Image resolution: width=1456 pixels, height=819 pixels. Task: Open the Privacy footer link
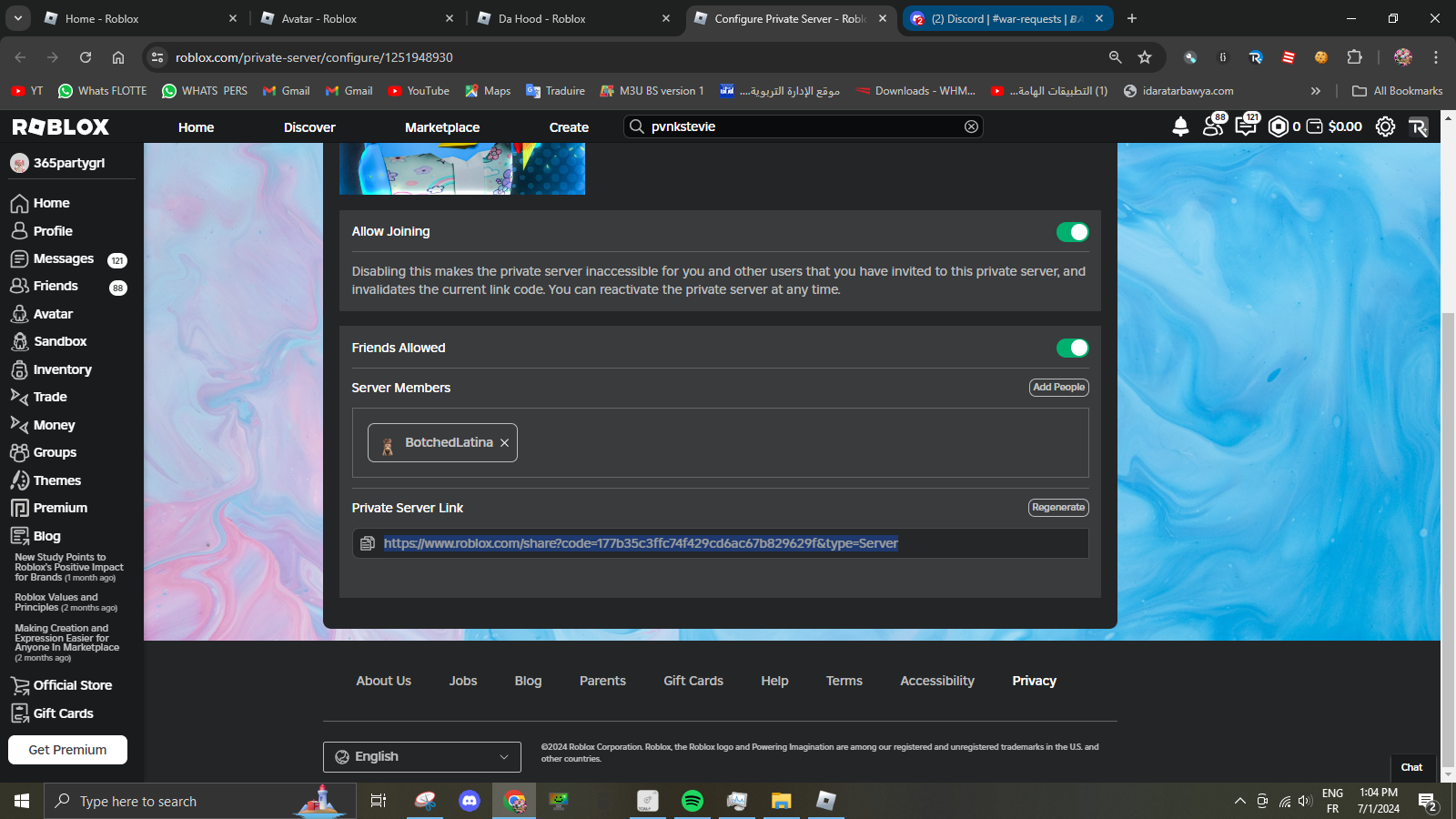click(1035, 681)
